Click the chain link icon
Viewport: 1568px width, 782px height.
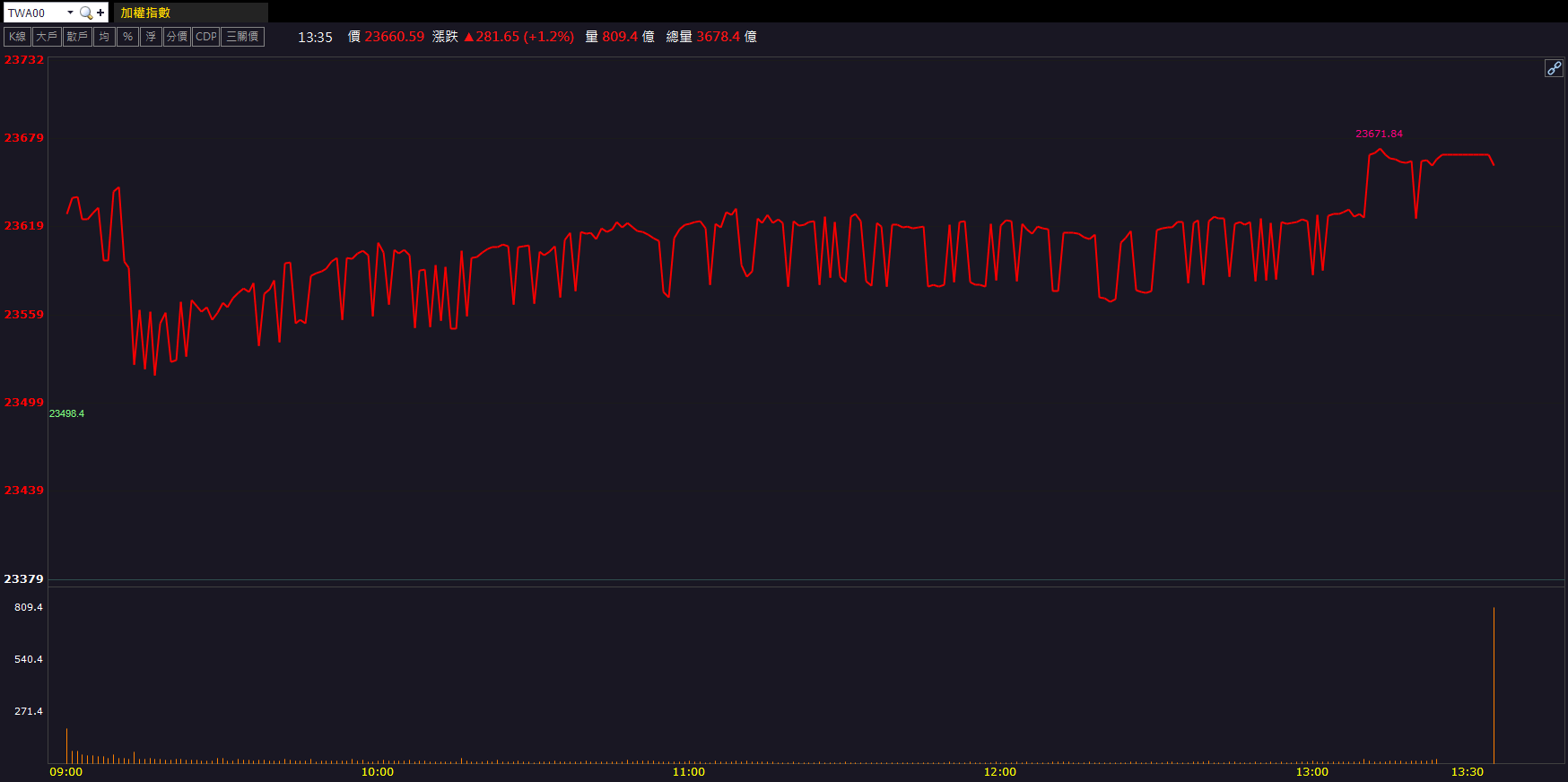tap(1554, 68)
